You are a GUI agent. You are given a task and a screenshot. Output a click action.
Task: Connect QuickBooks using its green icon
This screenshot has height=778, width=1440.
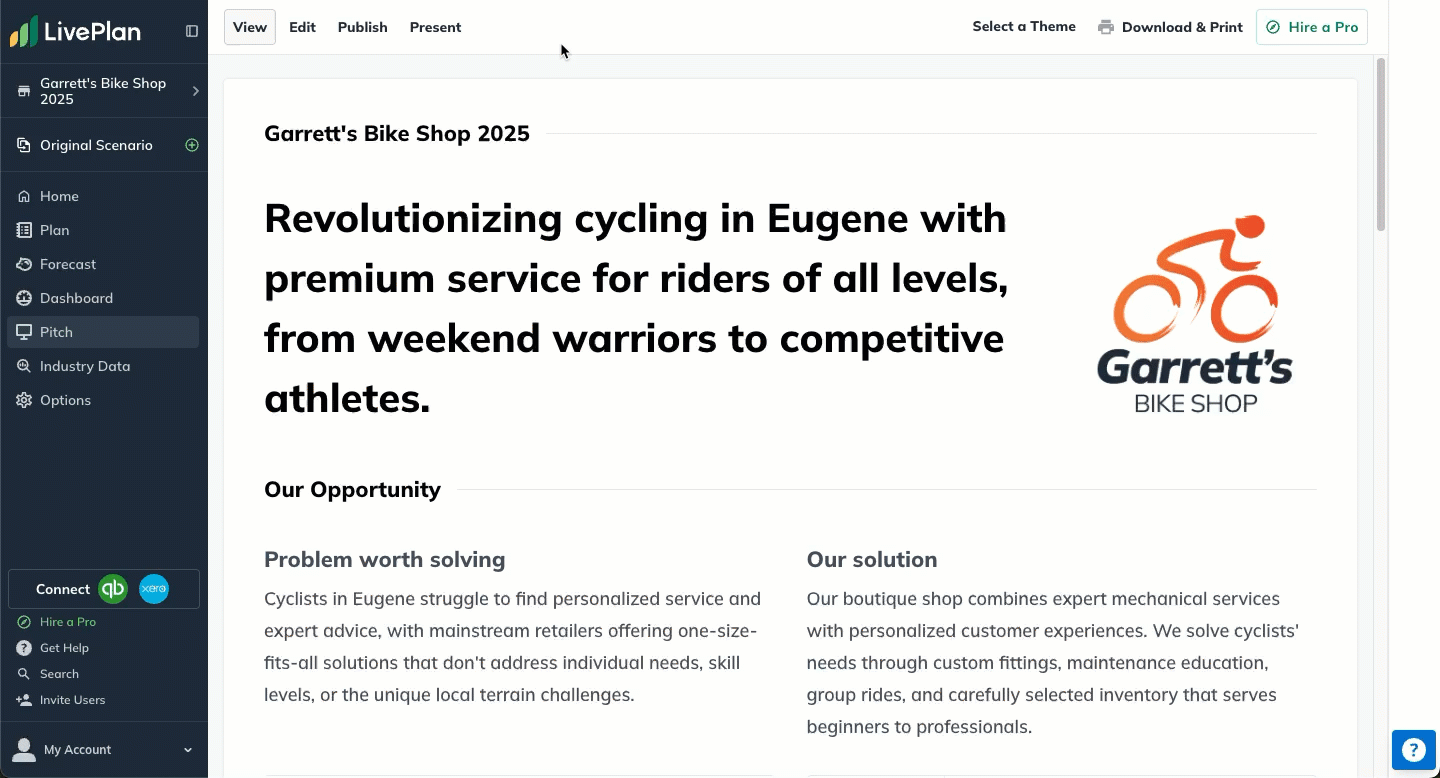(x=113, y=589)
